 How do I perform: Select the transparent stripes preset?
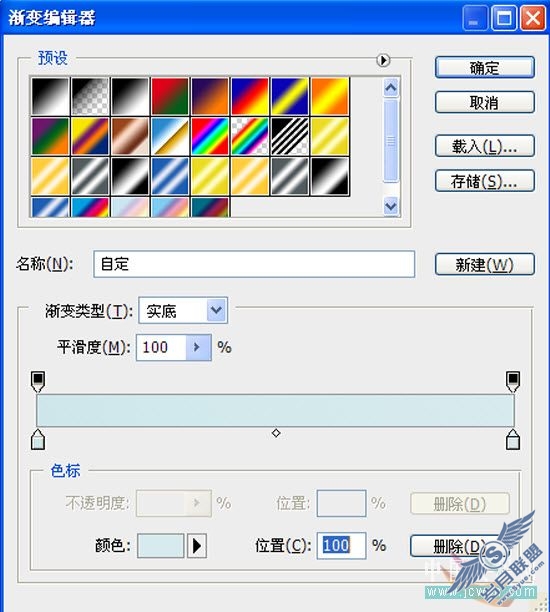[290, 136]
